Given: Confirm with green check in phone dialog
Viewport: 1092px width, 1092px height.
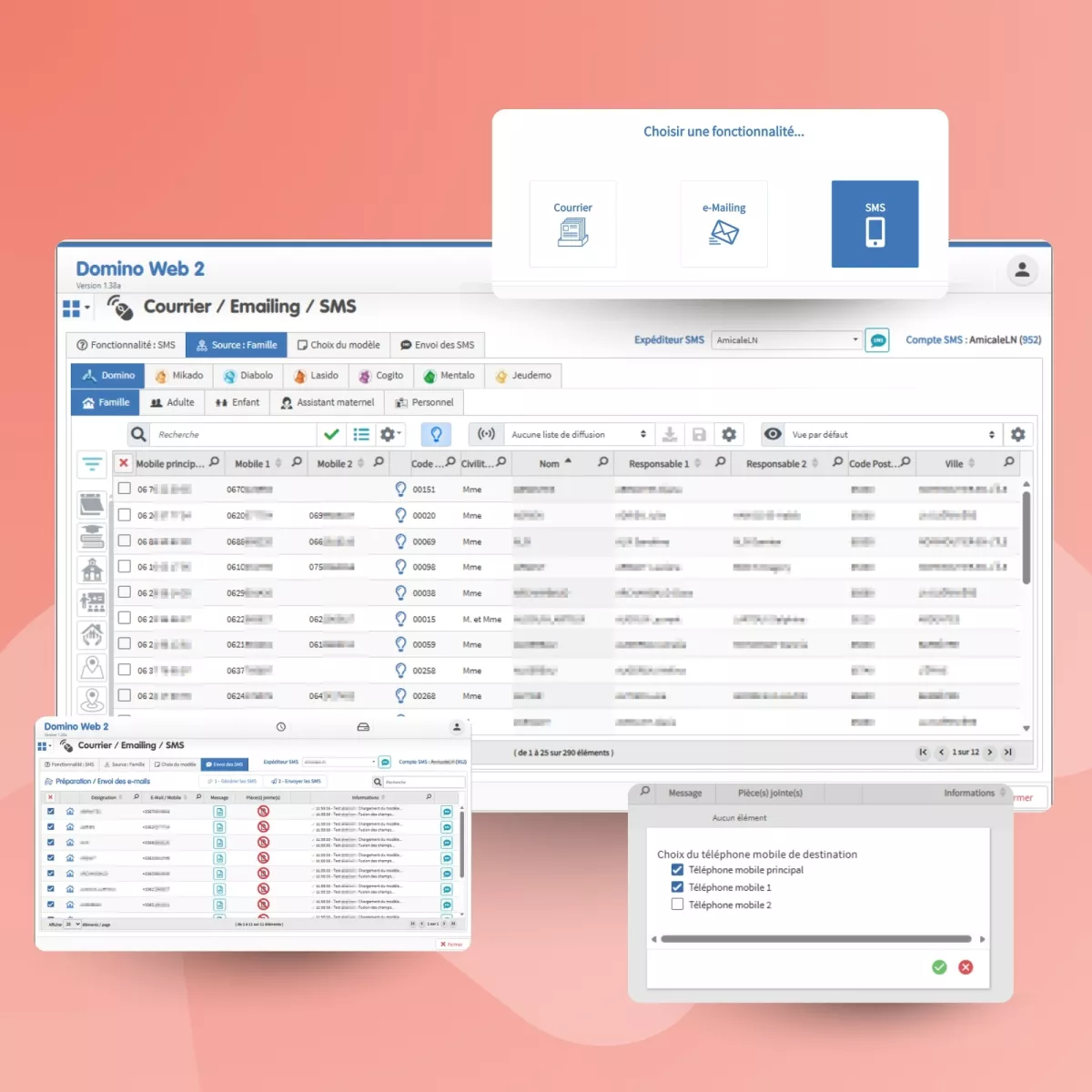Looking at the screenshot, I should click(939, 967).
